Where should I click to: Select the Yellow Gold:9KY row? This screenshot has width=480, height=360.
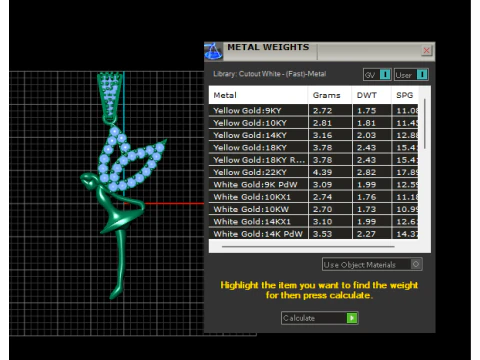(313, 111)
